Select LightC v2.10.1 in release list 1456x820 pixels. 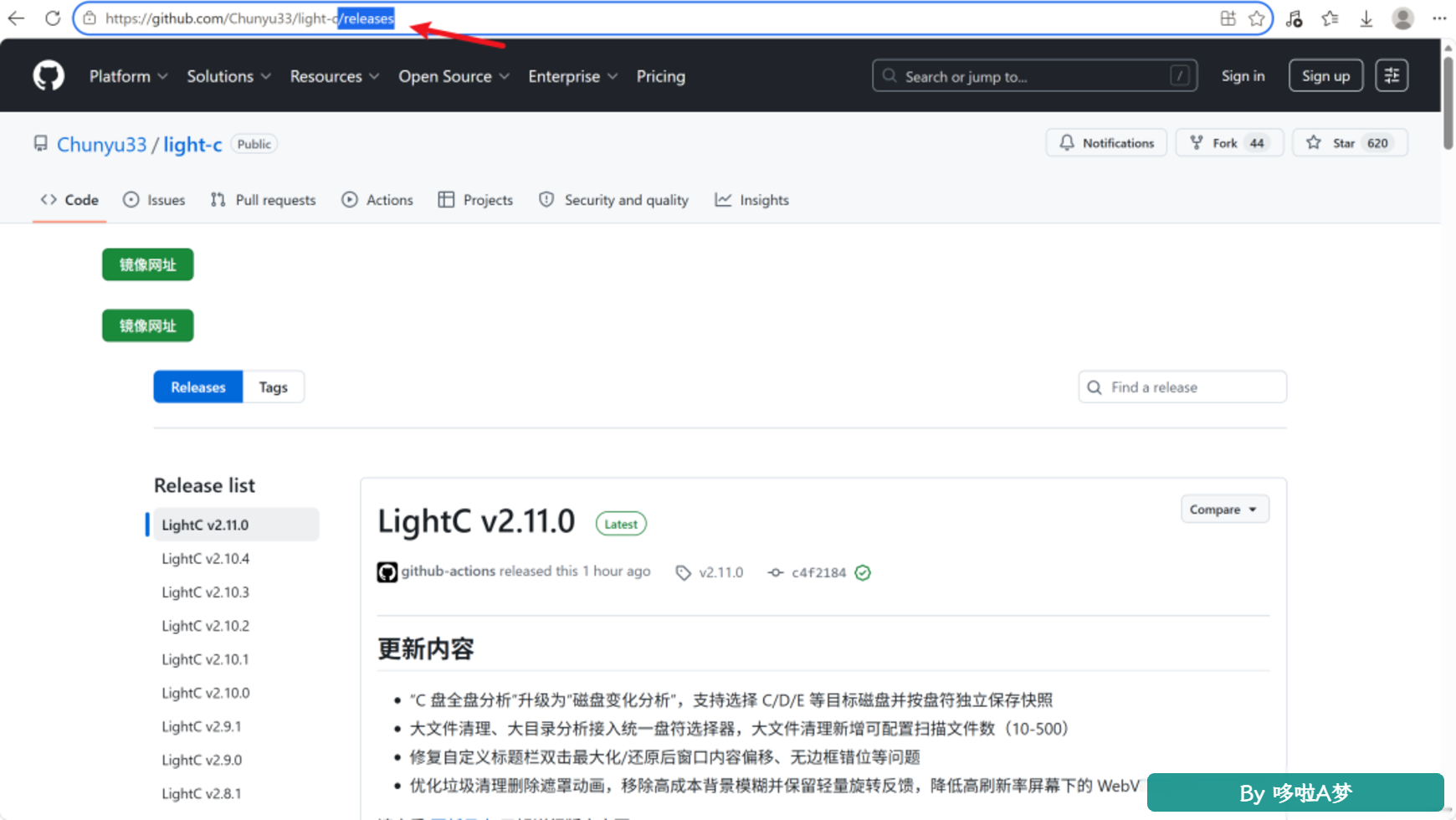206,659
